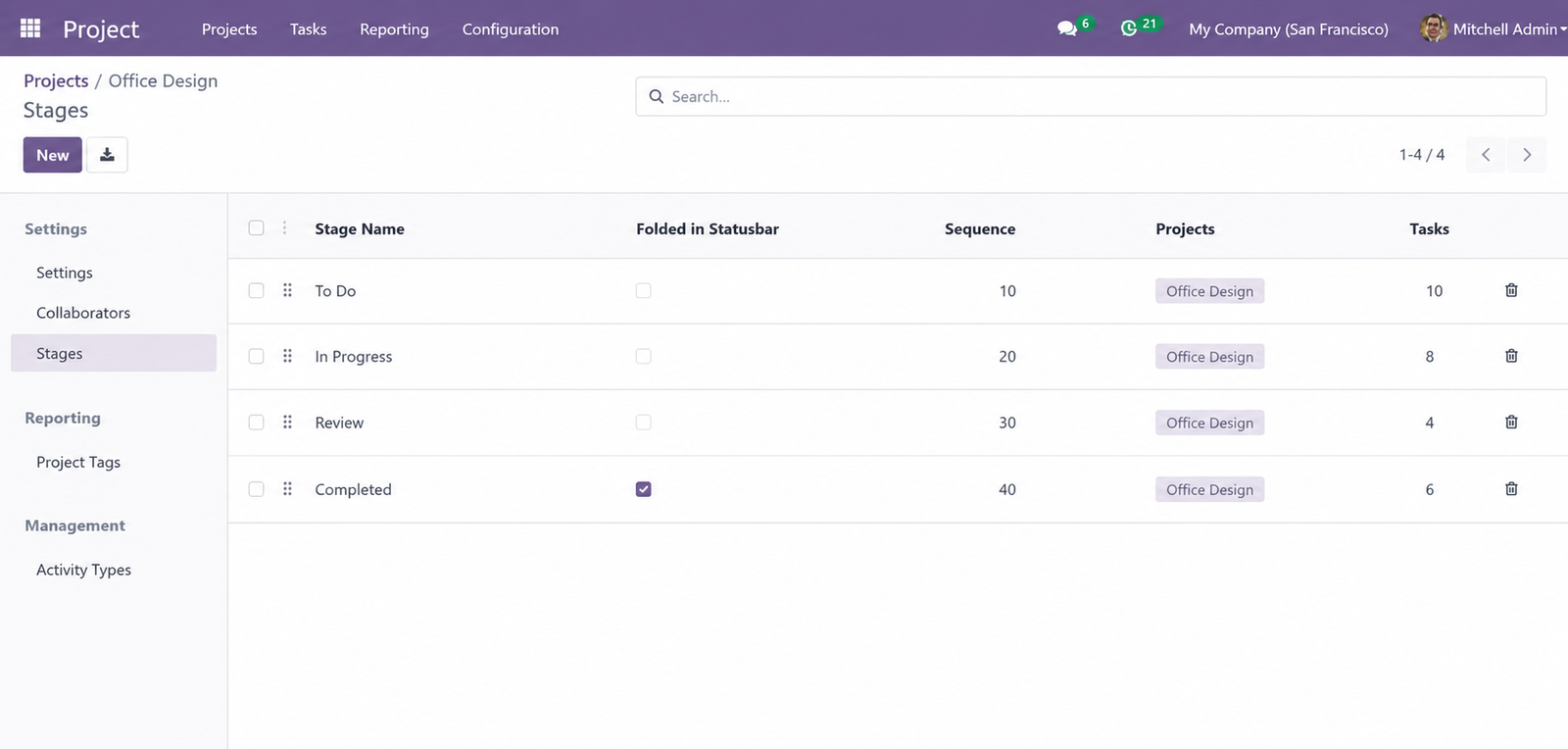This screenshot has height=749, width=1568.
Task: Sort by Stage Name column header
Action: pyautogui.click(x=360, y=228)
